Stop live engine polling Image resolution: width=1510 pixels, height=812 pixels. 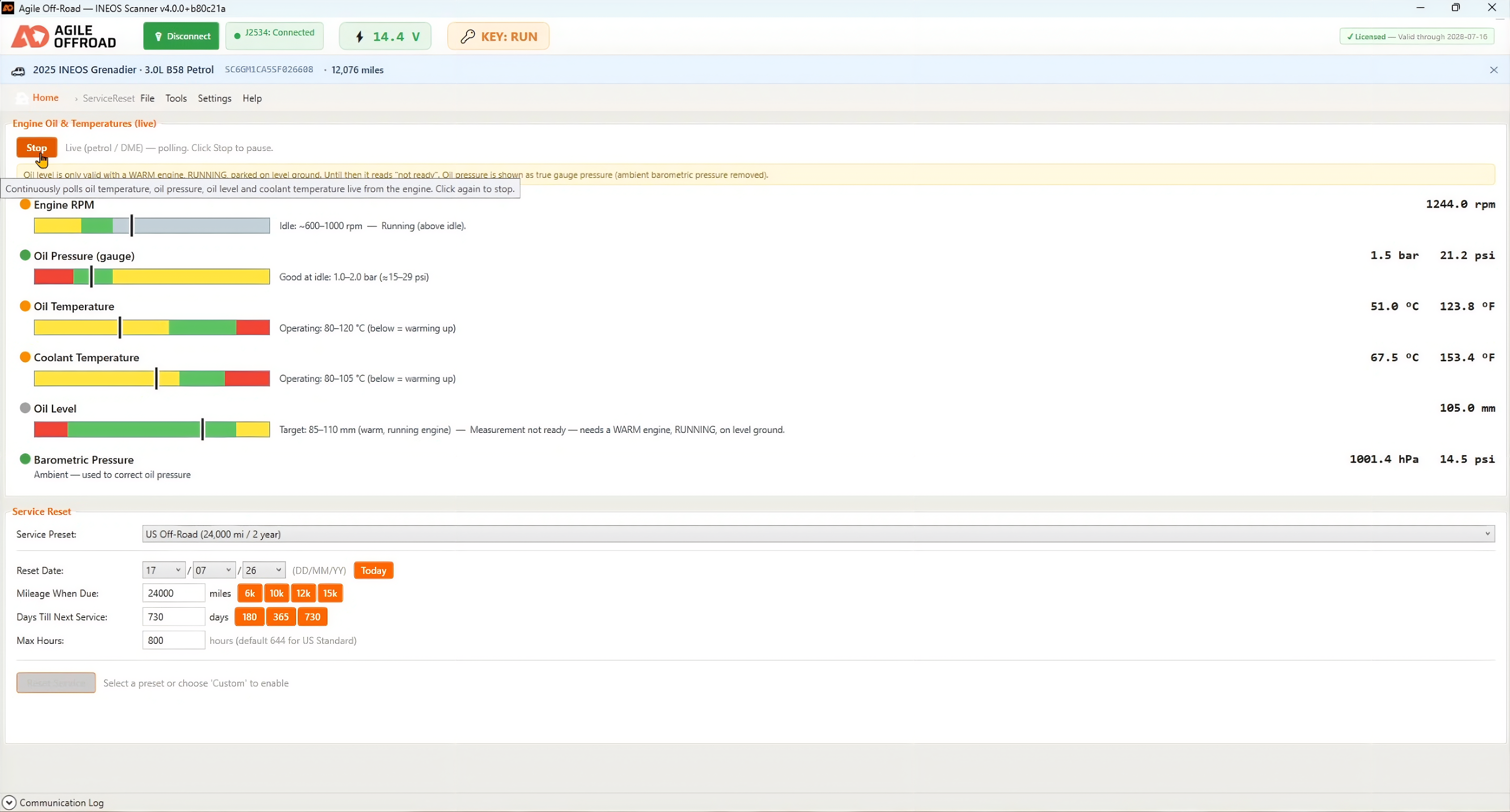tap(37, 148)
